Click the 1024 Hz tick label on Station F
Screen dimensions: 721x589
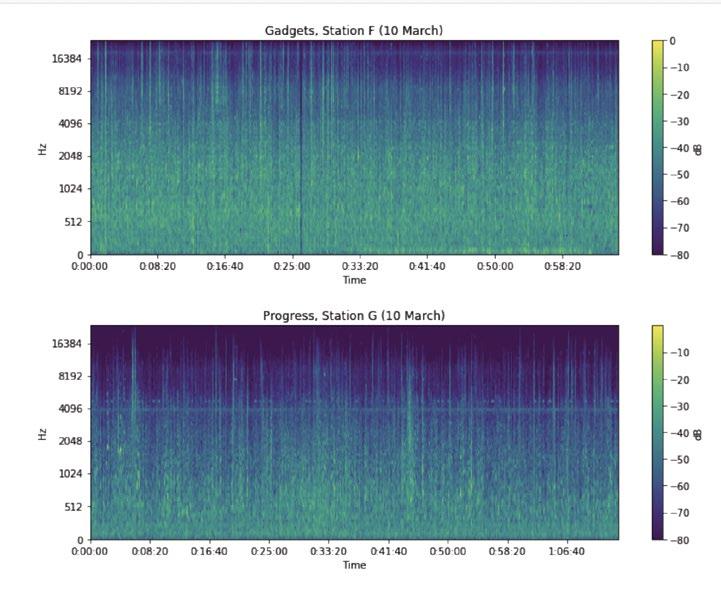click(70, 189)
